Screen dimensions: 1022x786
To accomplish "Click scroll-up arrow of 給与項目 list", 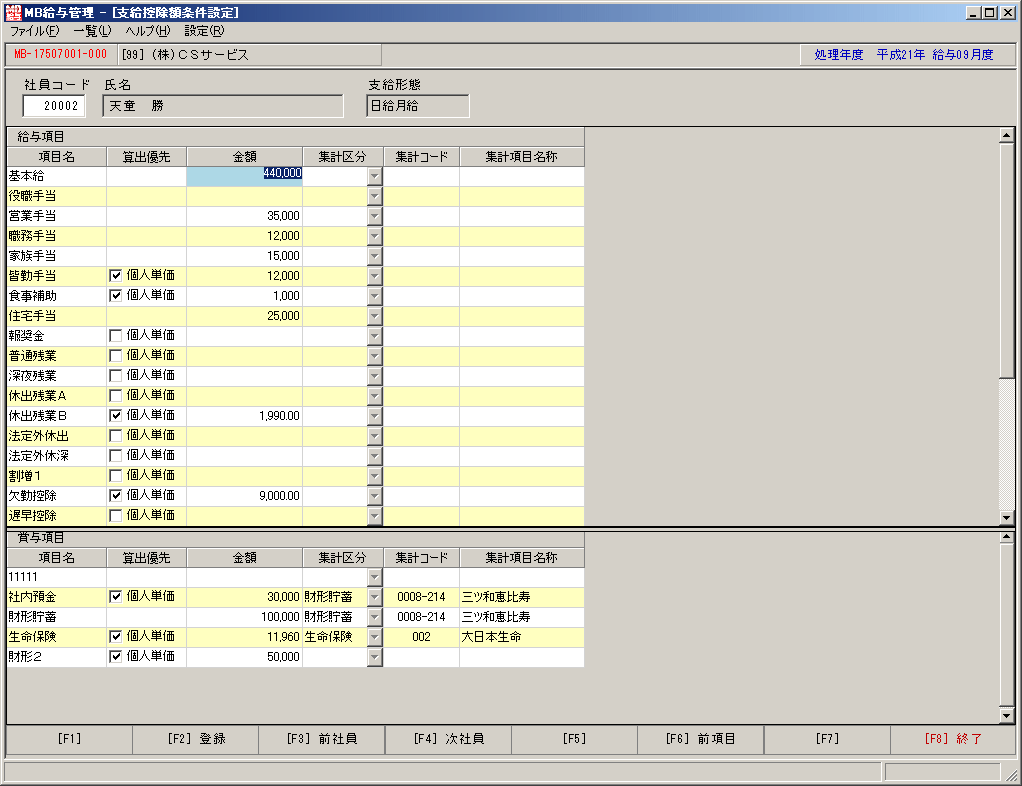I will [1006, 136].
